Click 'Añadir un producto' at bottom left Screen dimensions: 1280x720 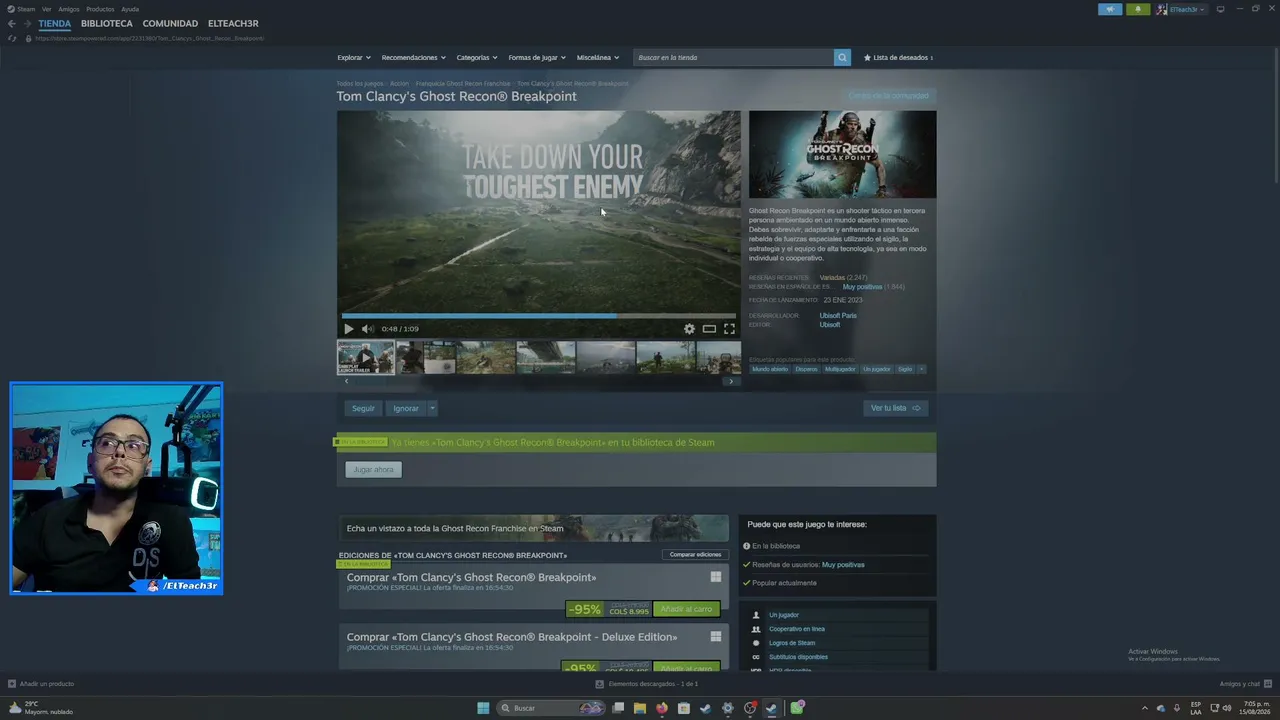[x=41, y=684]
